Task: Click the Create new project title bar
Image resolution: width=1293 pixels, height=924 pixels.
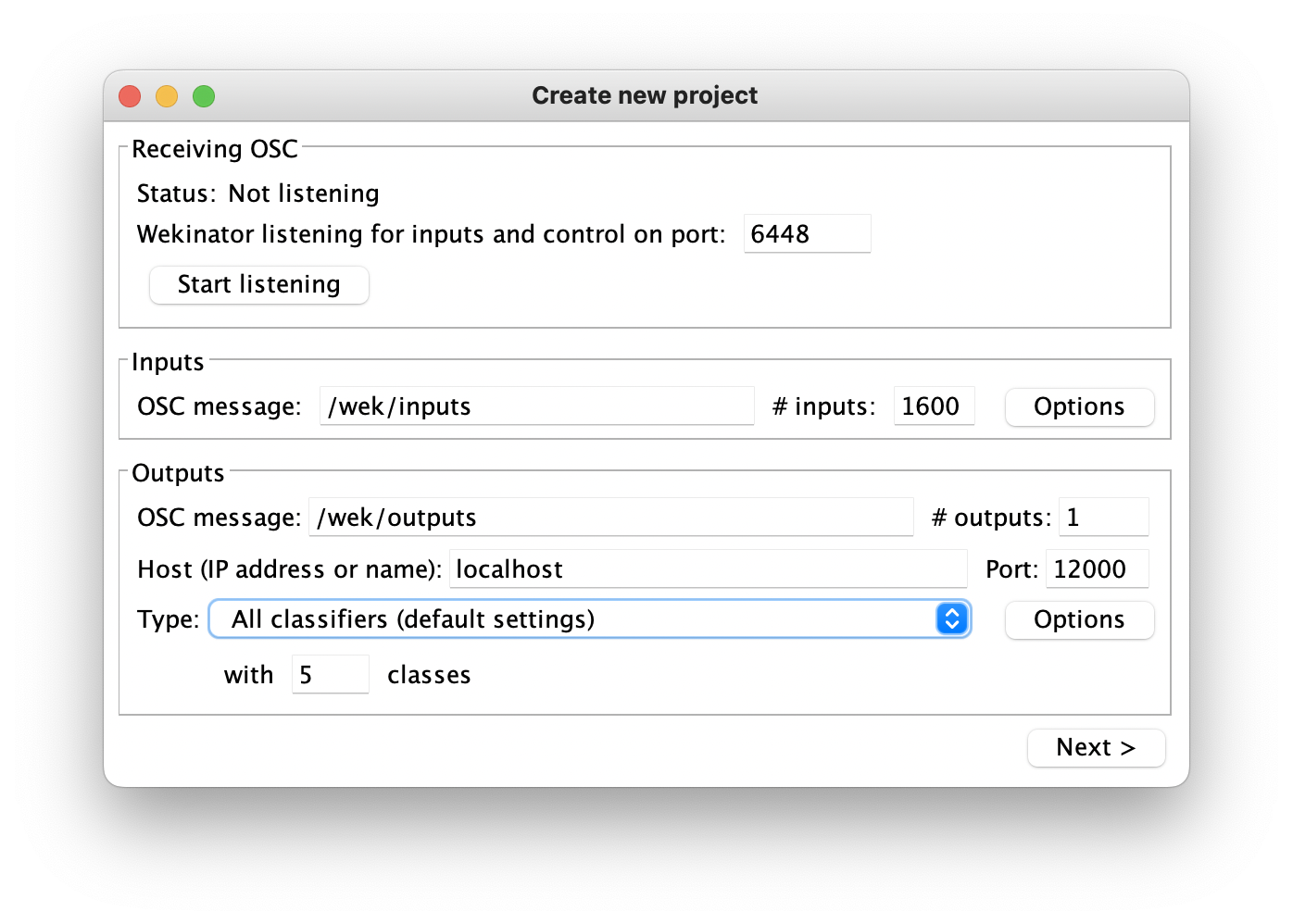Action: (x=645, y=94)
